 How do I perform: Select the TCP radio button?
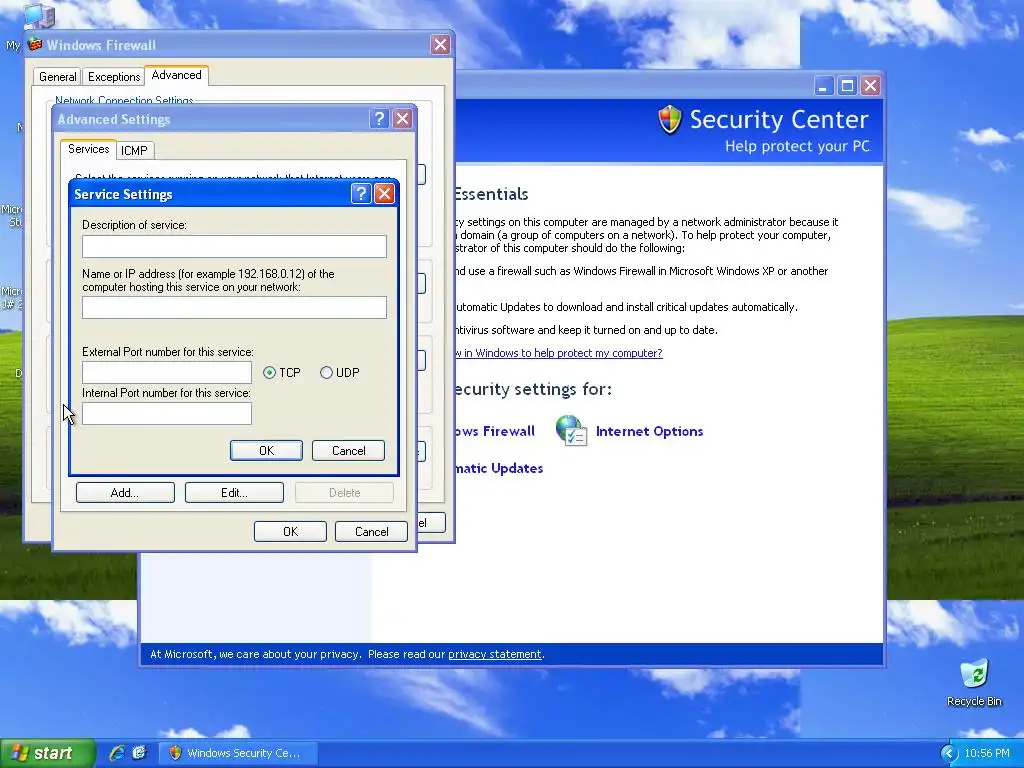pyautogui.click(x=269, y=372)
